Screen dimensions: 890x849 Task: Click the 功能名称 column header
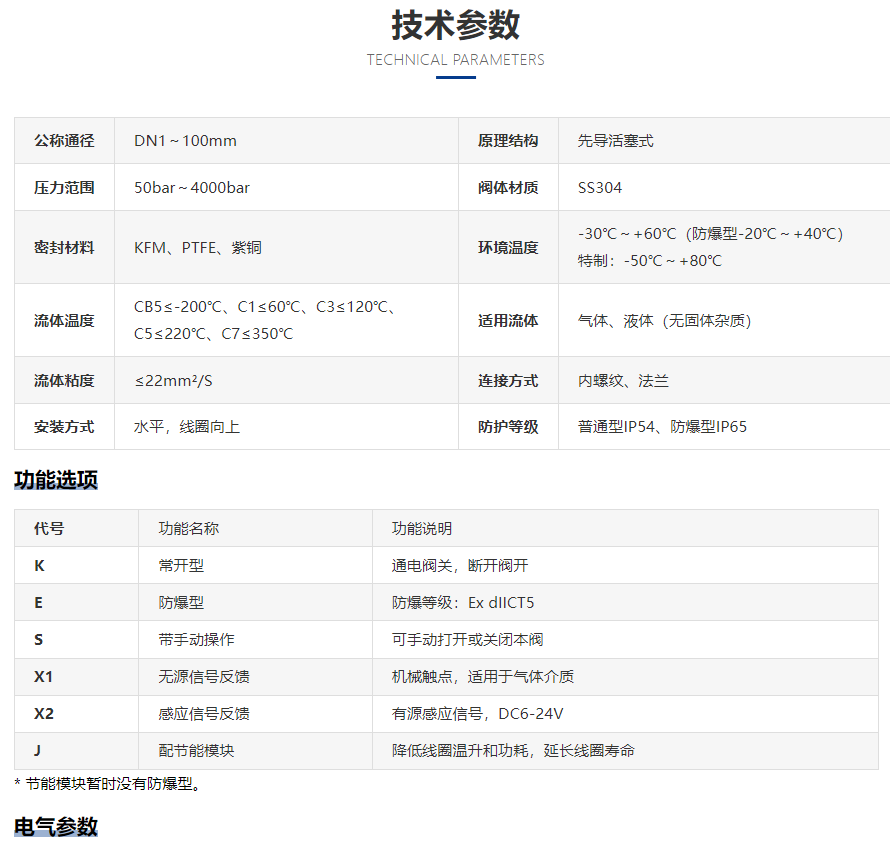tap(189, 529)
